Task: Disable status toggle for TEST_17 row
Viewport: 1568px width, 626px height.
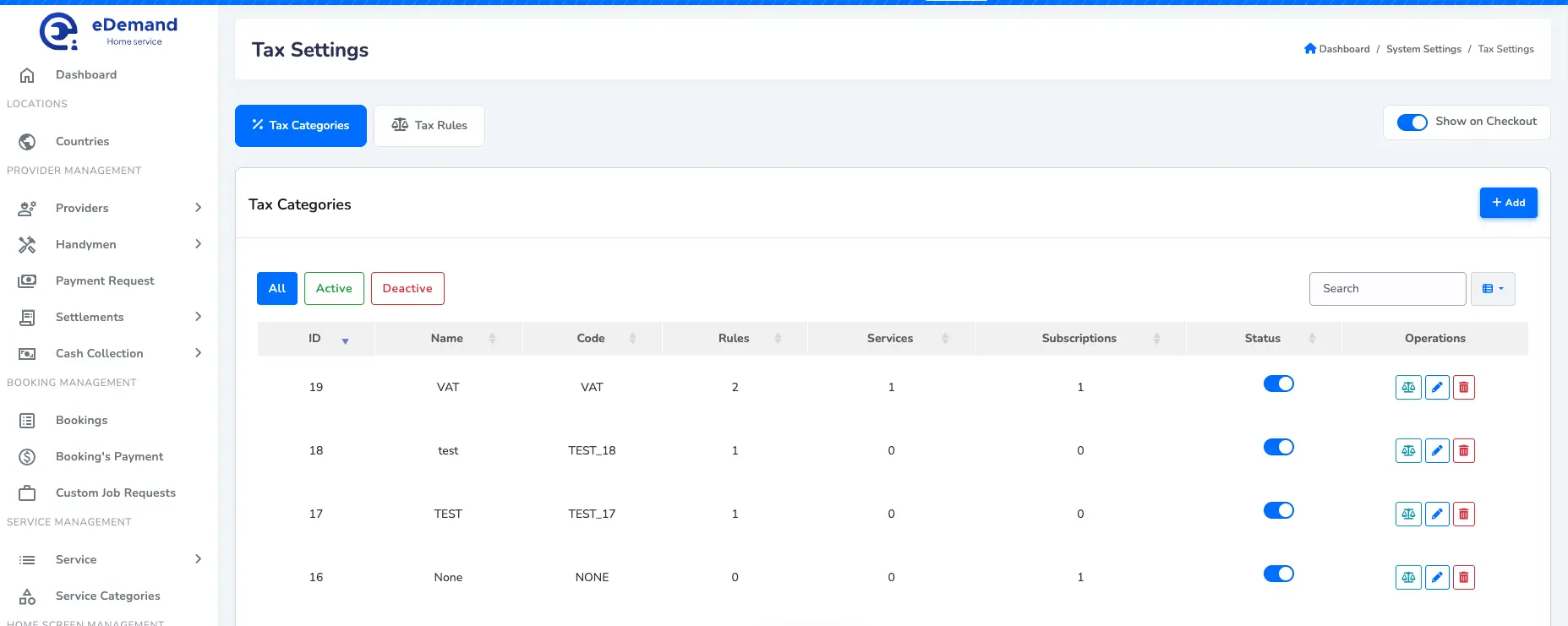Action: 1278,510
